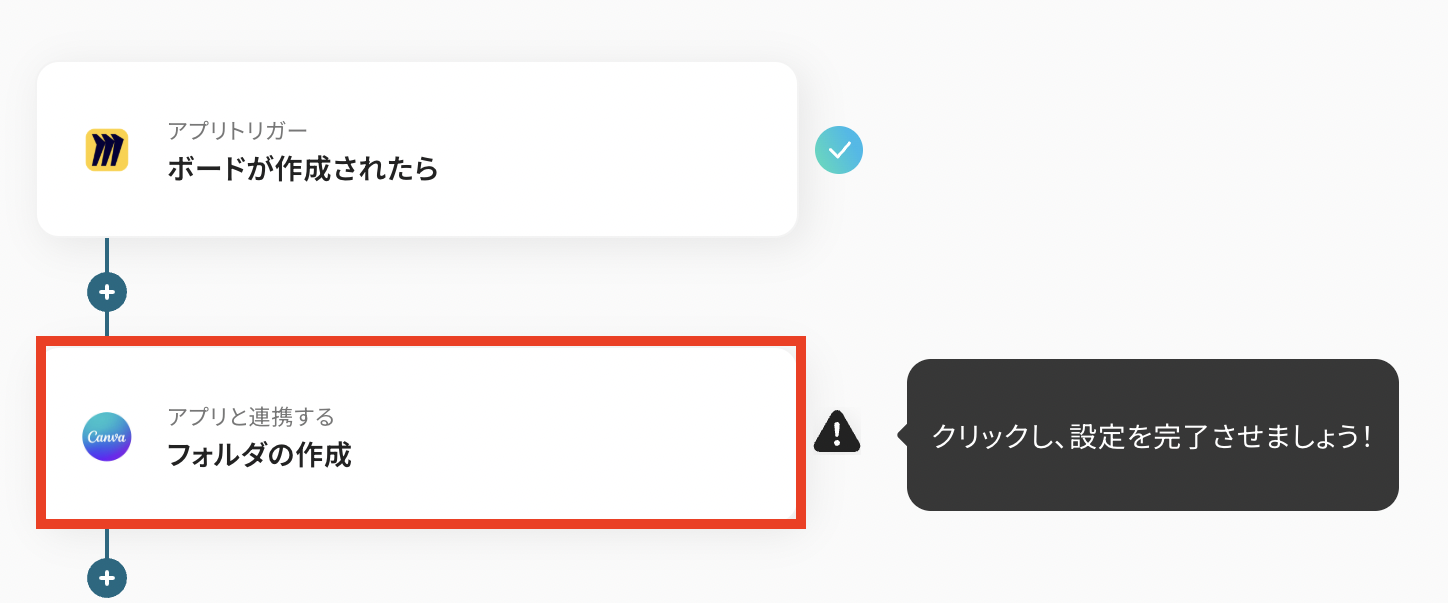The image size is (1448, 603).
Task: Select the ボードが作成されたら title text
Action: pos(302,169)
